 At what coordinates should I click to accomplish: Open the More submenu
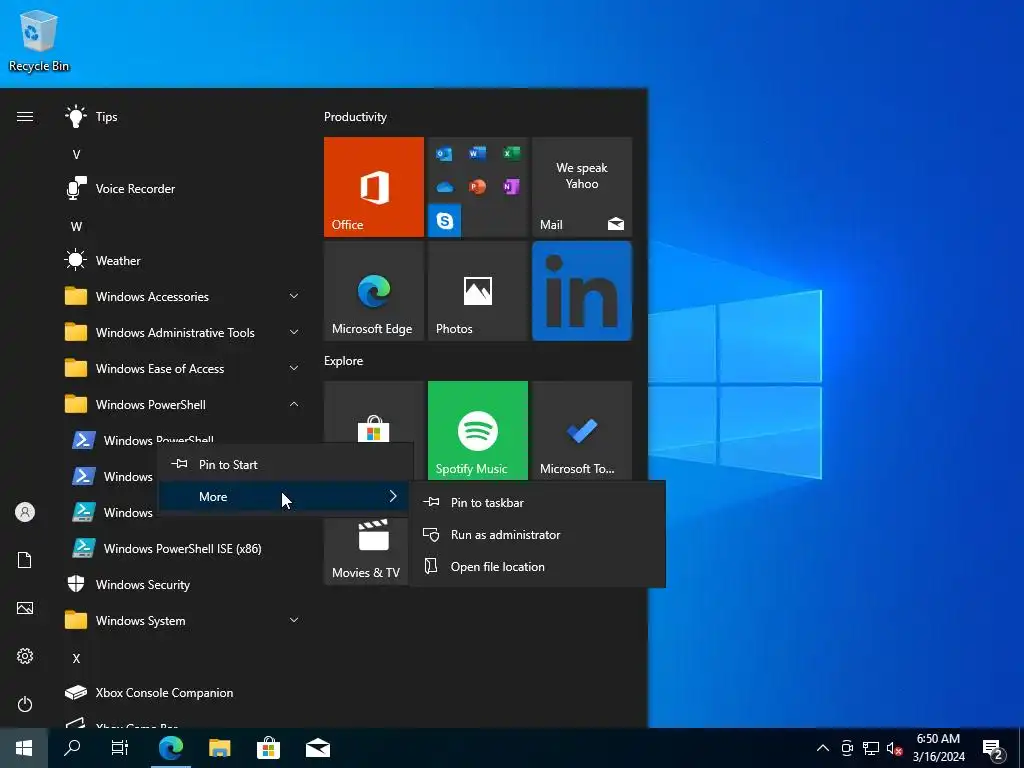(x=286, y=497)
